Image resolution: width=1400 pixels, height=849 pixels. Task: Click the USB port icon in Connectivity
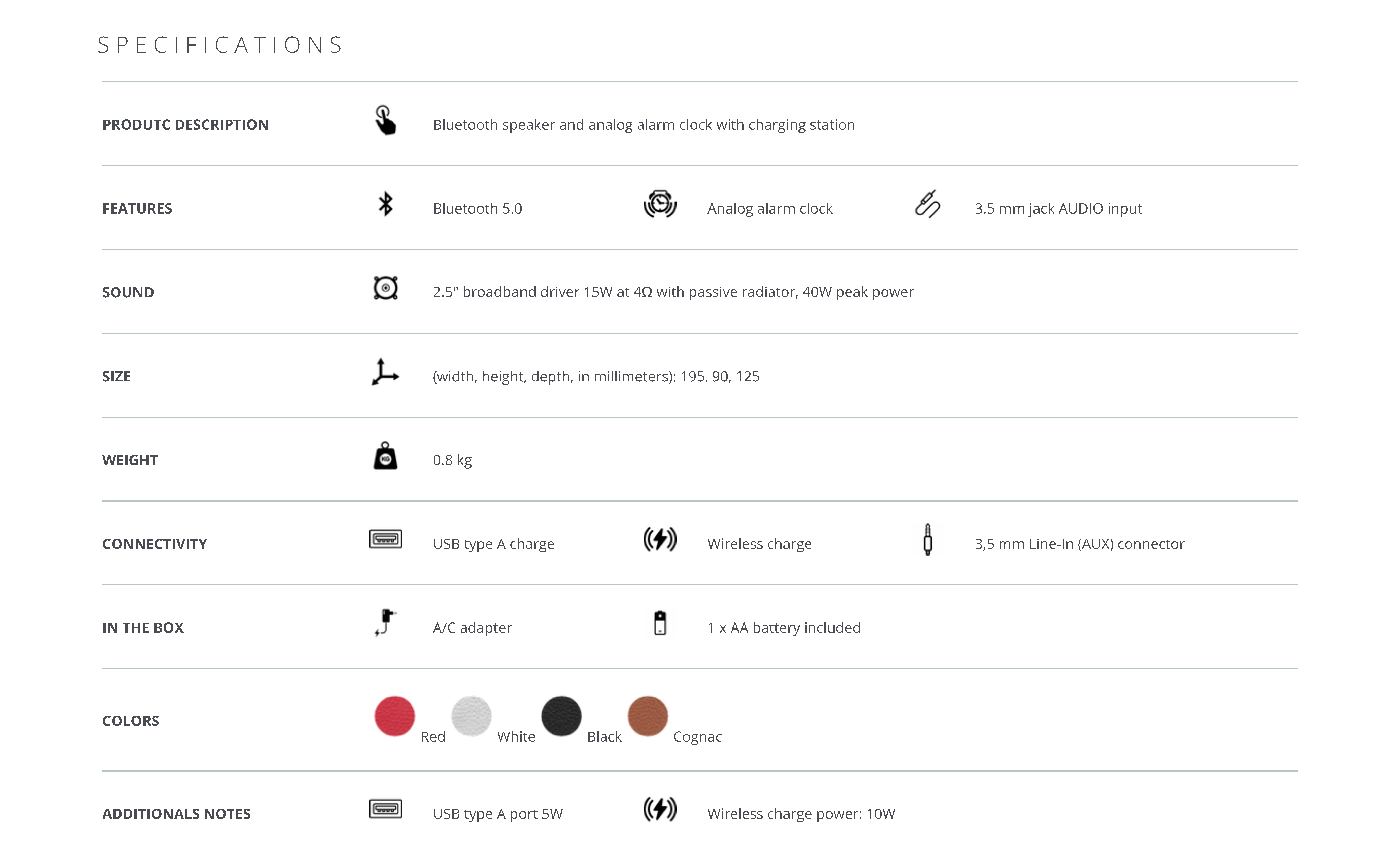tap(385, 539)
